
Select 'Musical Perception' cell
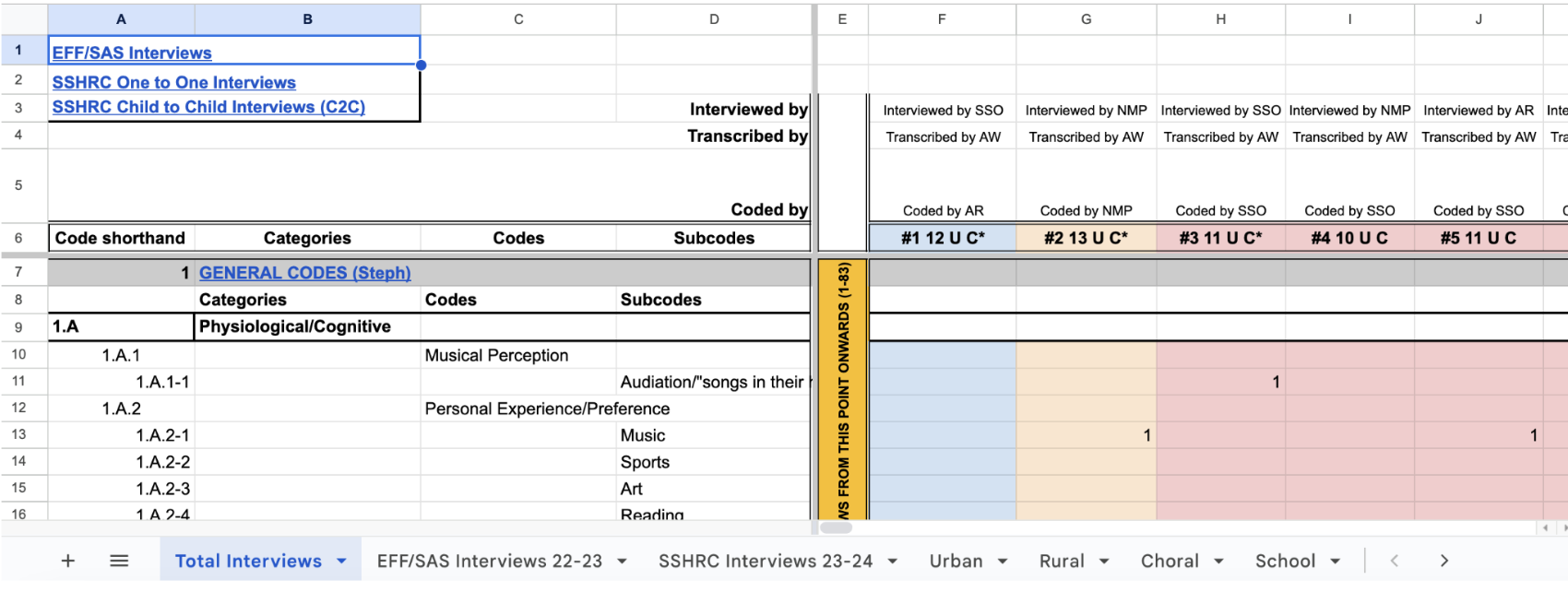tap(518, 355)
